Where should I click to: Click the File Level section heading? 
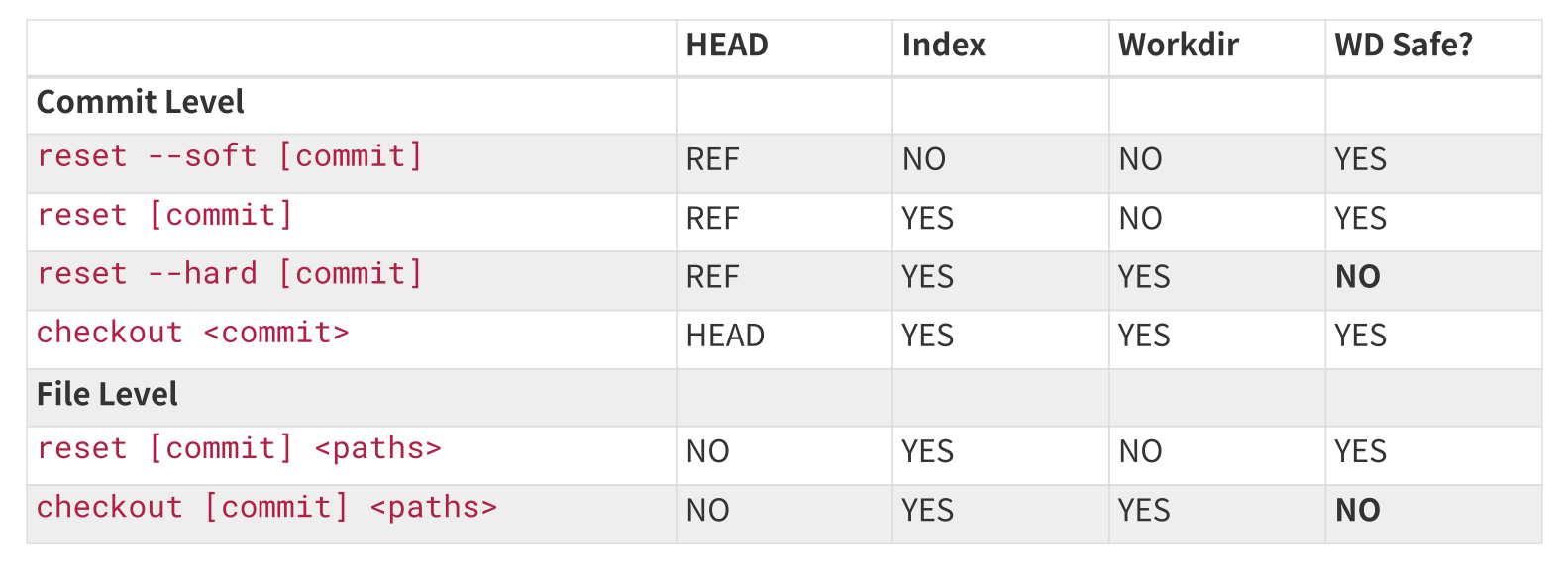pyautogui.click(x=107, y=395)
